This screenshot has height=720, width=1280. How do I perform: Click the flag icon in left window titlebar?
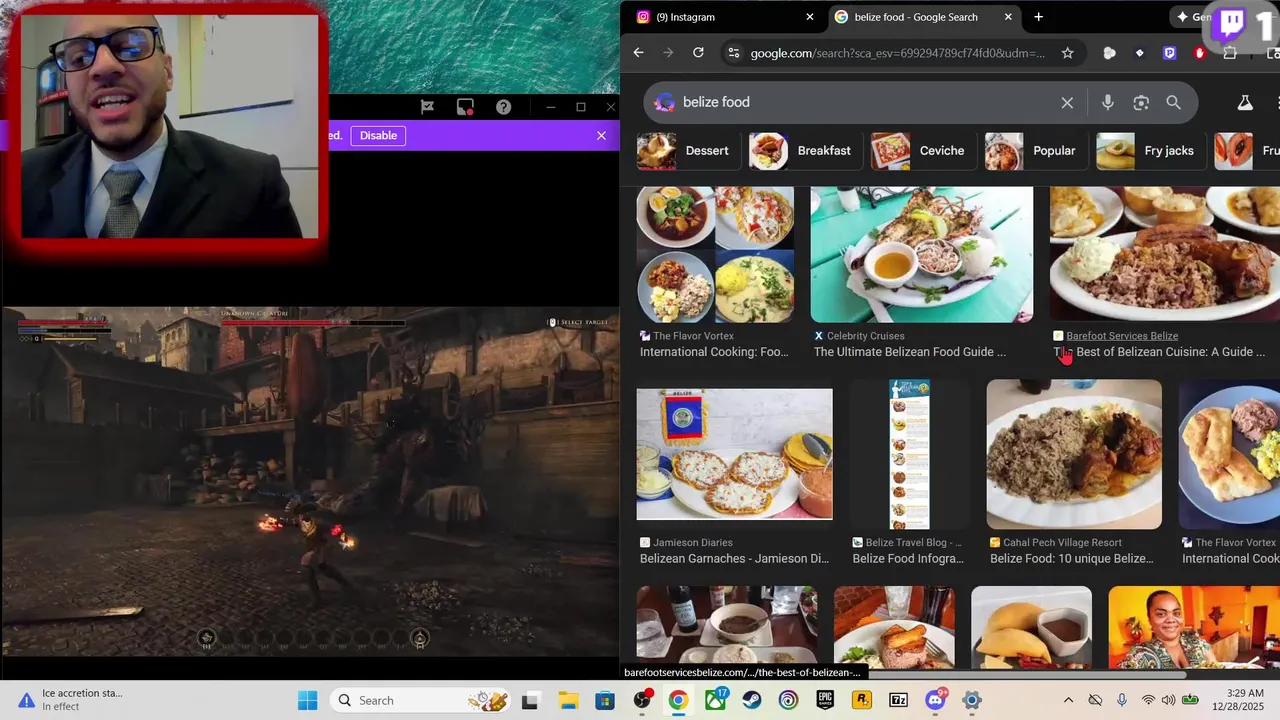(427, 107)
